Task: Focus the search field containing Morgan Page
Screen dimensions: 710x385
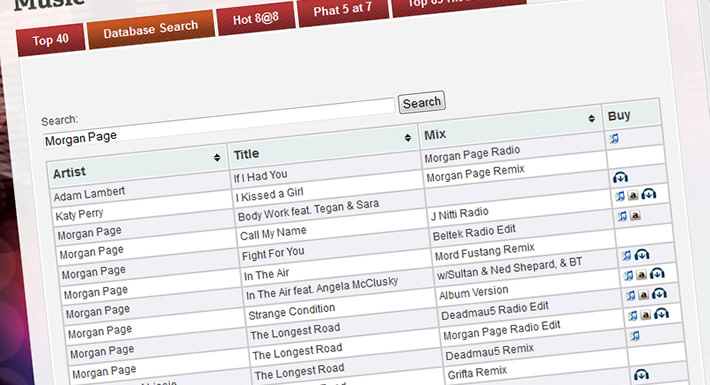Action: click(219, 123)
